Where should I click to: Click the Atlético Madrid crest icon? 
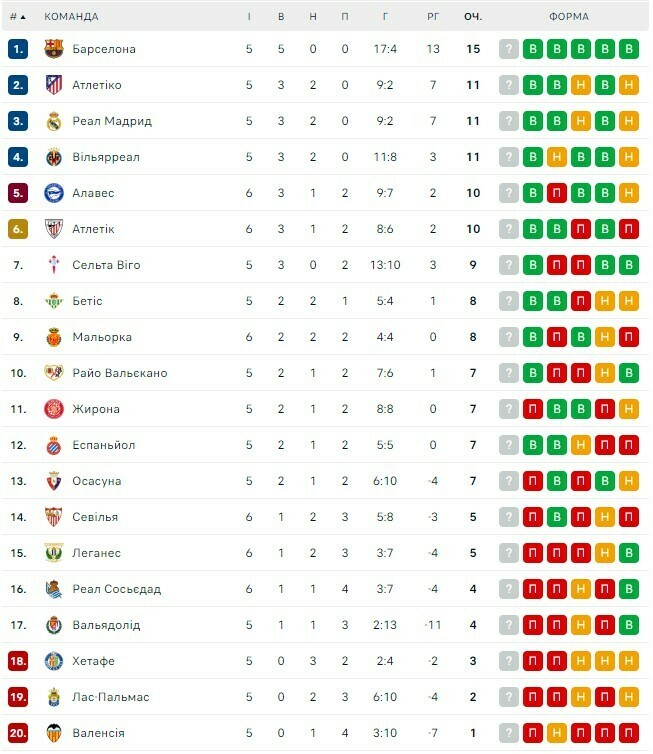[54, 85]
